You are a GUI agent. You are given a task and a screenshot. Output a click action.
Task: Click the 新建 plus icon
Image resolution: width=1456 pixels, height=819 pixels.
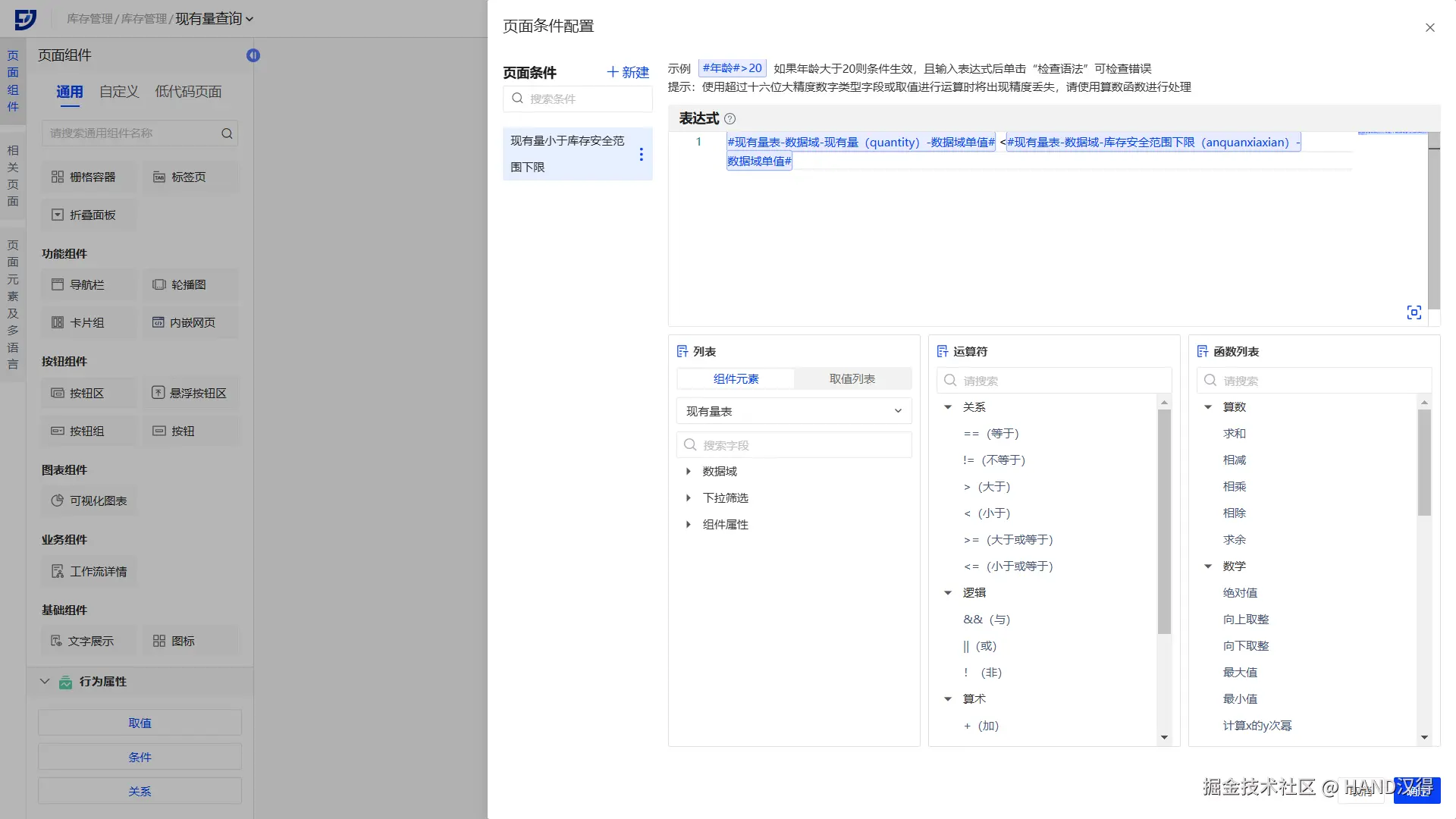point(613,72)
